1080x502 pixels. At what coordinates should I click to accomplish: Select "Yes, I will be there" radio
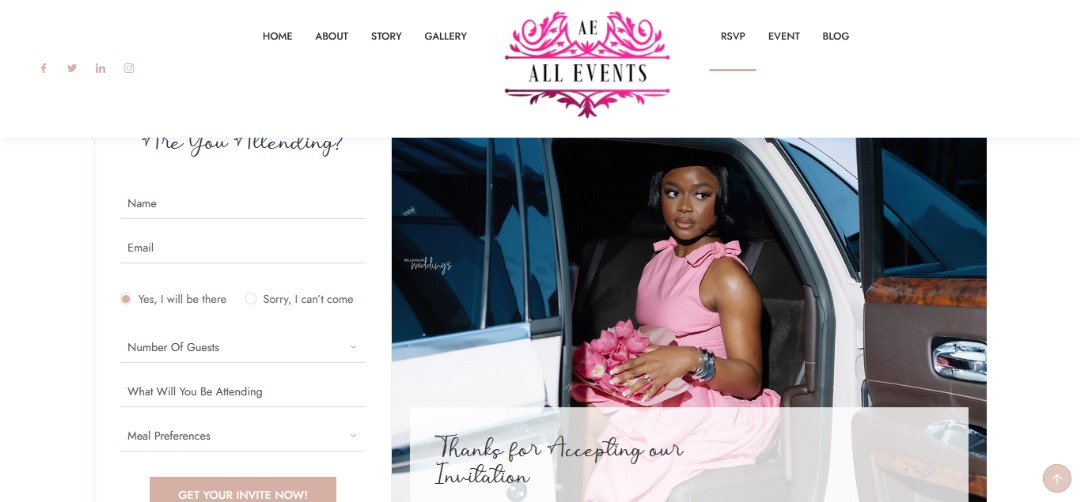125,299
